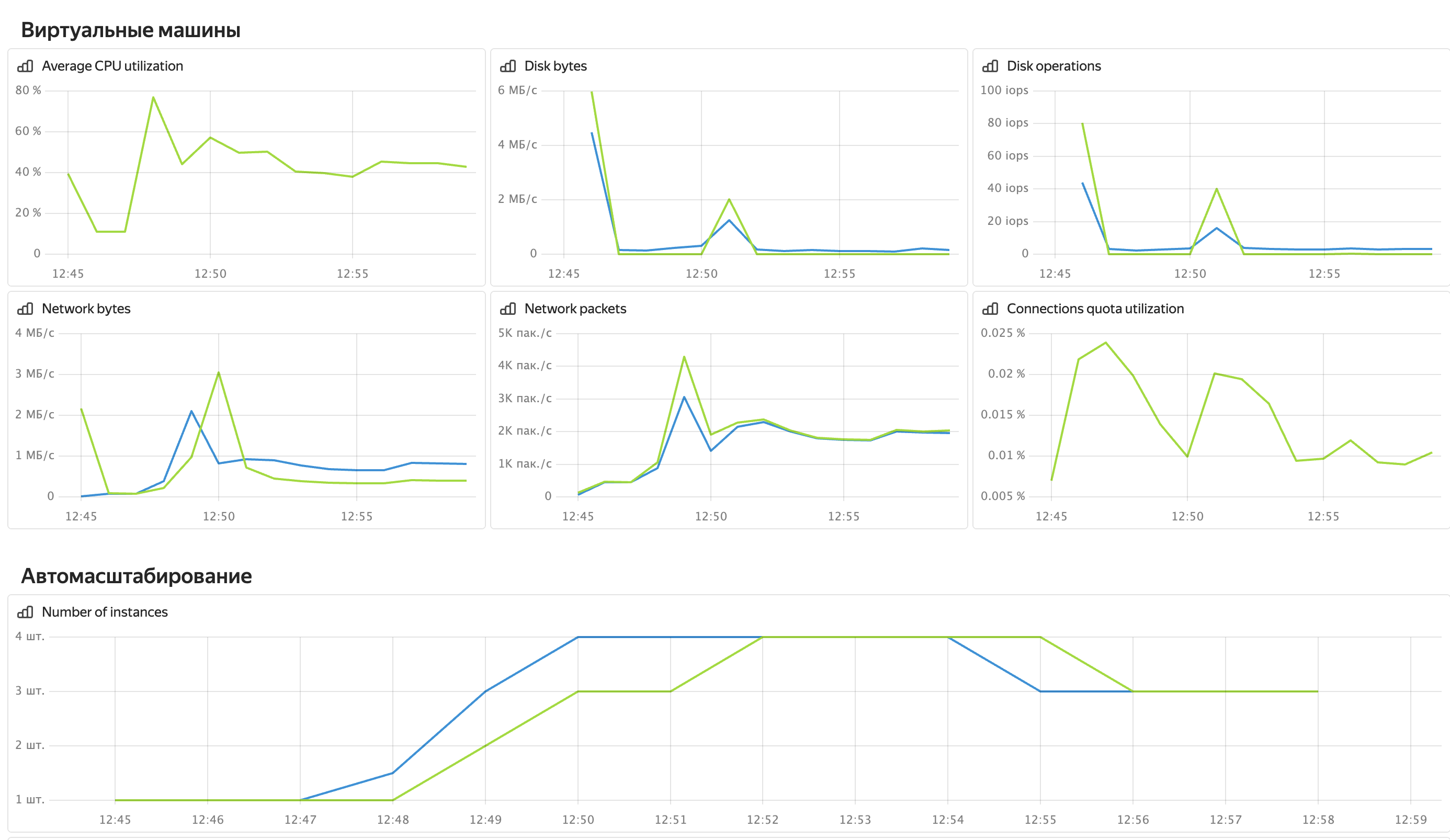Open the Average CPU utilization chart title
The height and width of the screenshot is (840, 1450).
pyautogui.click(x=112, y=66)
